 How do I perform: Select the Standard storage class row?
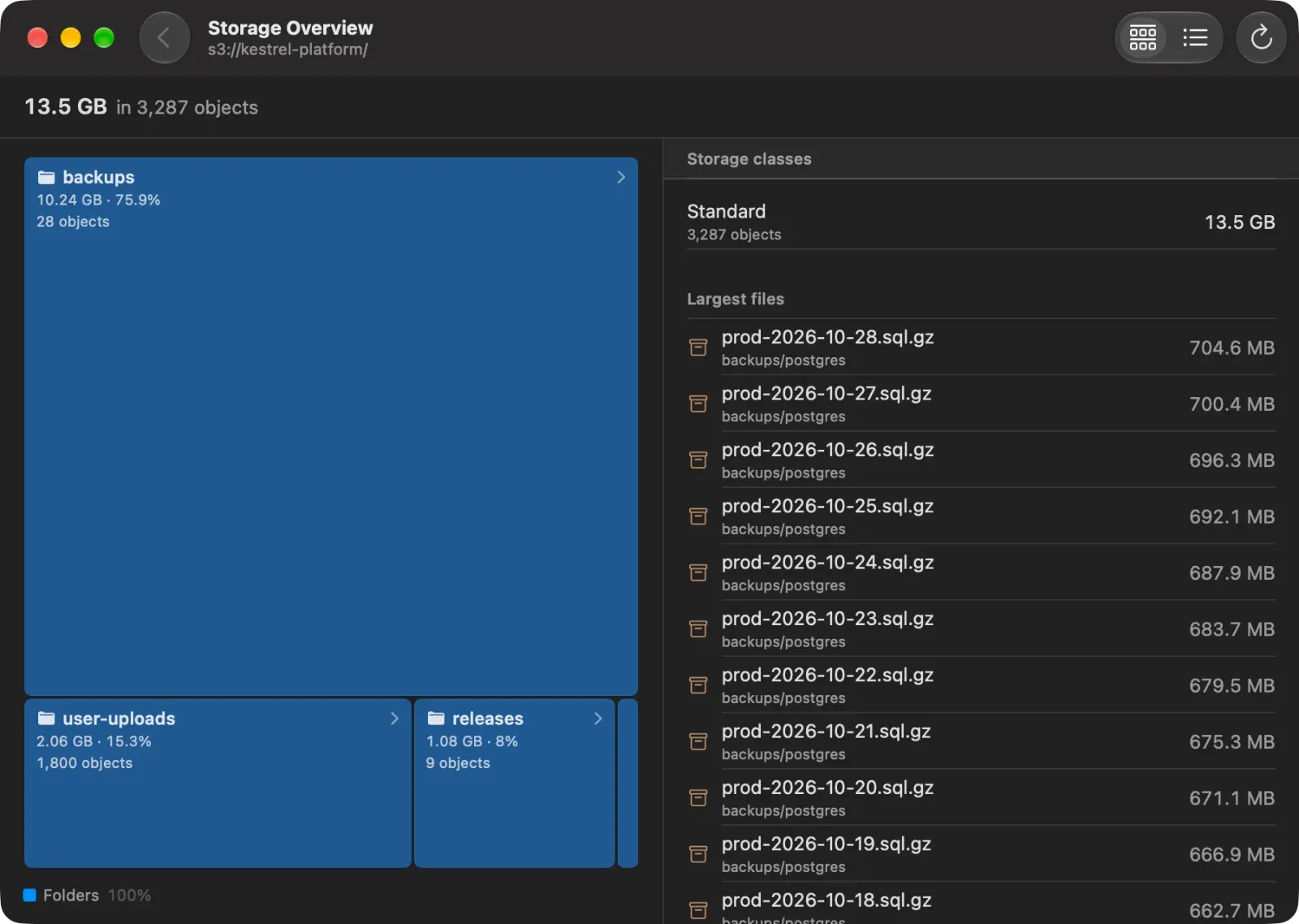click(981, 222)
